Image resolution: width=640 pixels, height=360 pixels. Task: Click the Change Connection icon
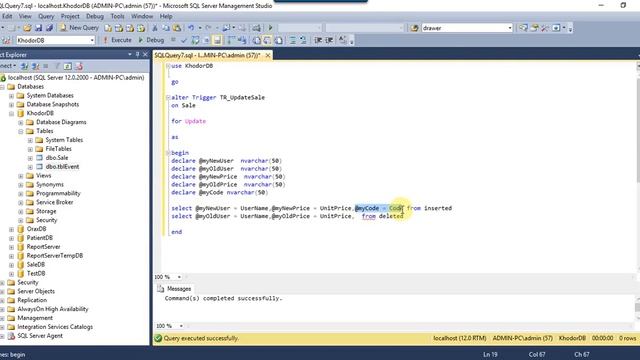tap(7, 40)
